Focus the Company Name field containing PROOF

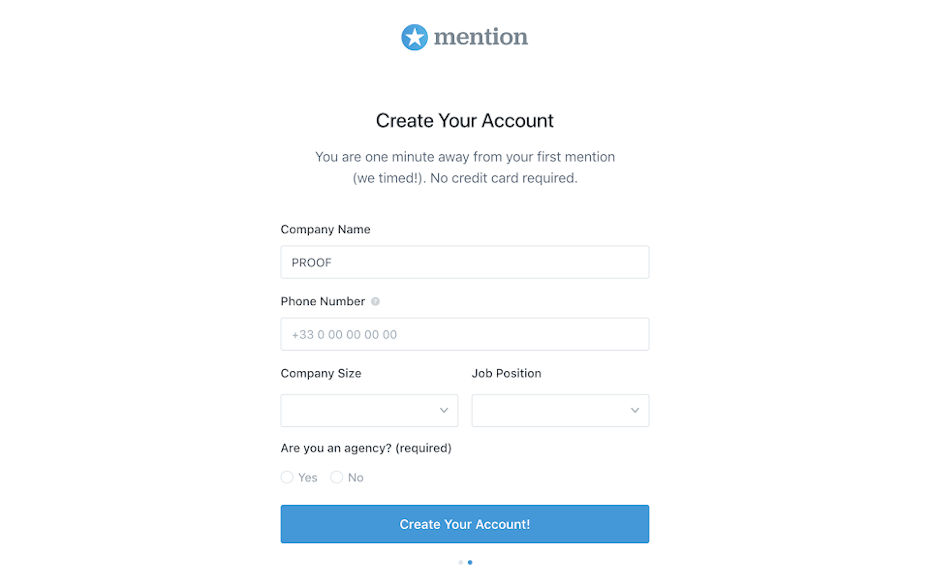tap(464, 262)
